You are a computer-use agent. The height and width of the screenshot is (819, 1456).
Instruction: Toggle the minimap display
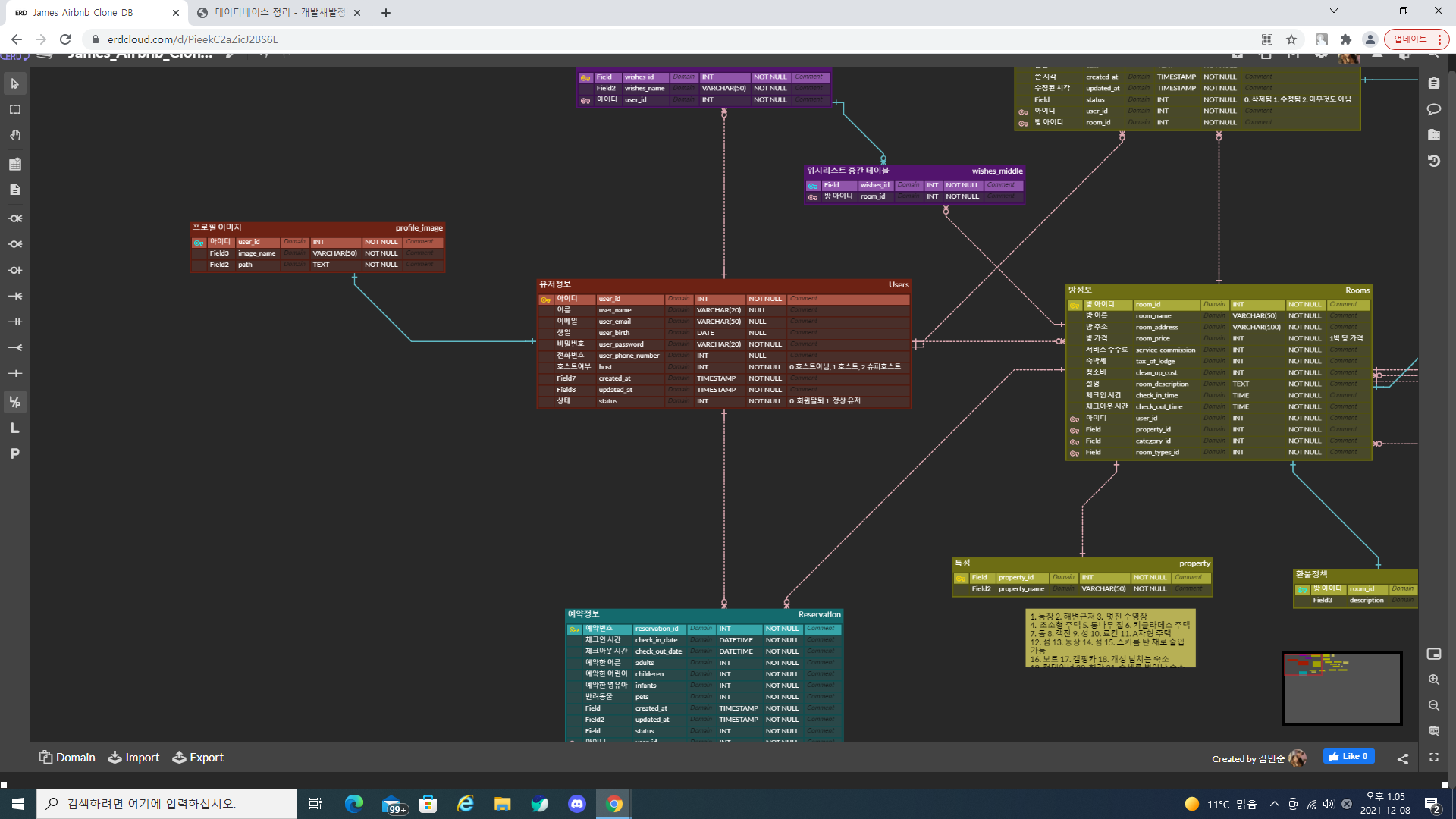click(1433, 654)
